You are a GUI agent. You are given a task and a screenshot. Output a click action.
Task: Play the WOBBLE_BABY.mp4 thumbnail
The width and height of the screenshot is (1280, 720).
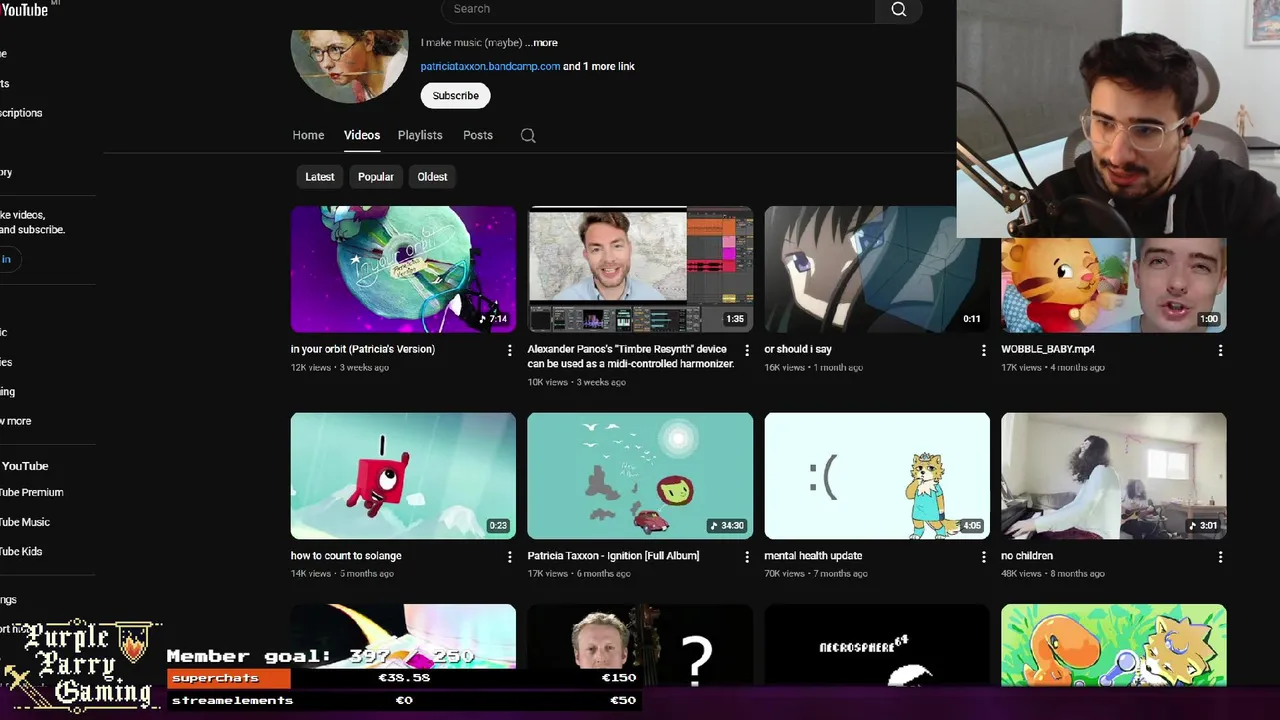coord(1113,285)
